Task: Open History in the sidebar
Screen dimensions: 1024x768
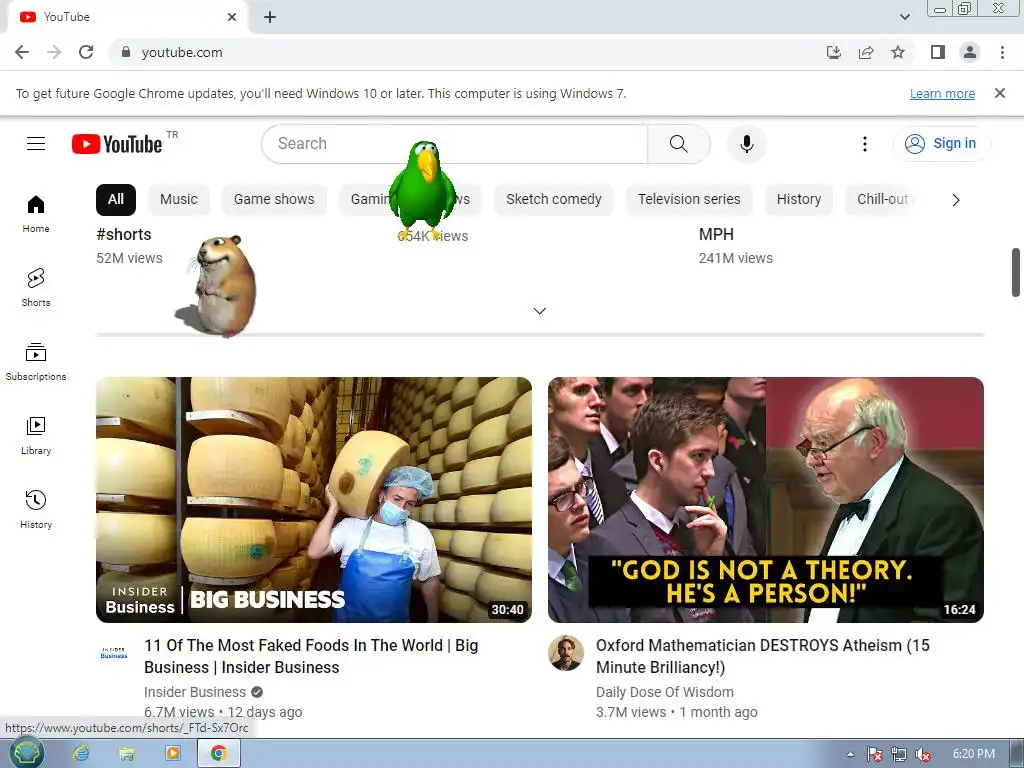Action: coord(36,509)
